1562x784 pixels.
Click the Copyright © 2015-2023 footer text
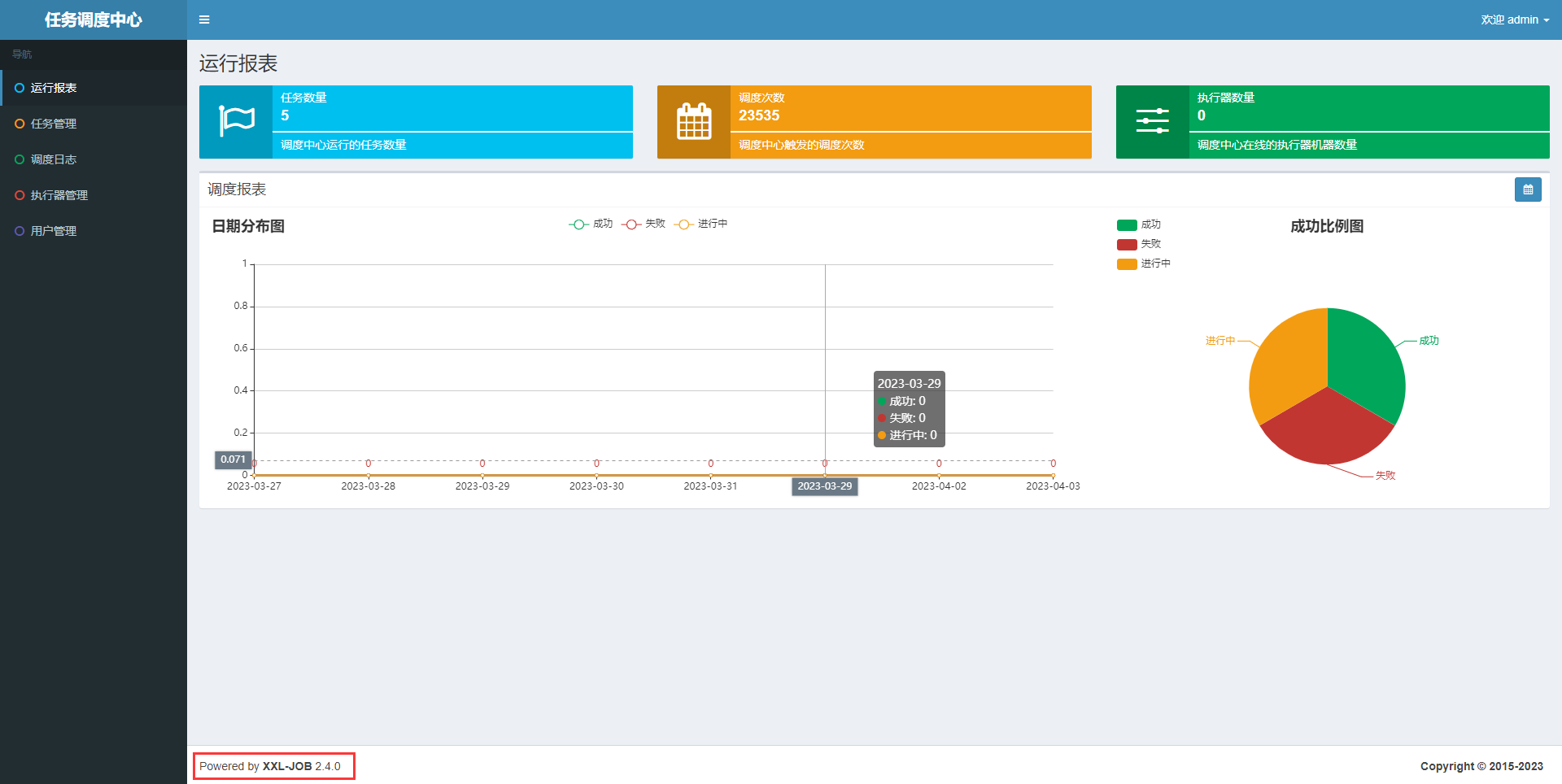coord(1481,766)
